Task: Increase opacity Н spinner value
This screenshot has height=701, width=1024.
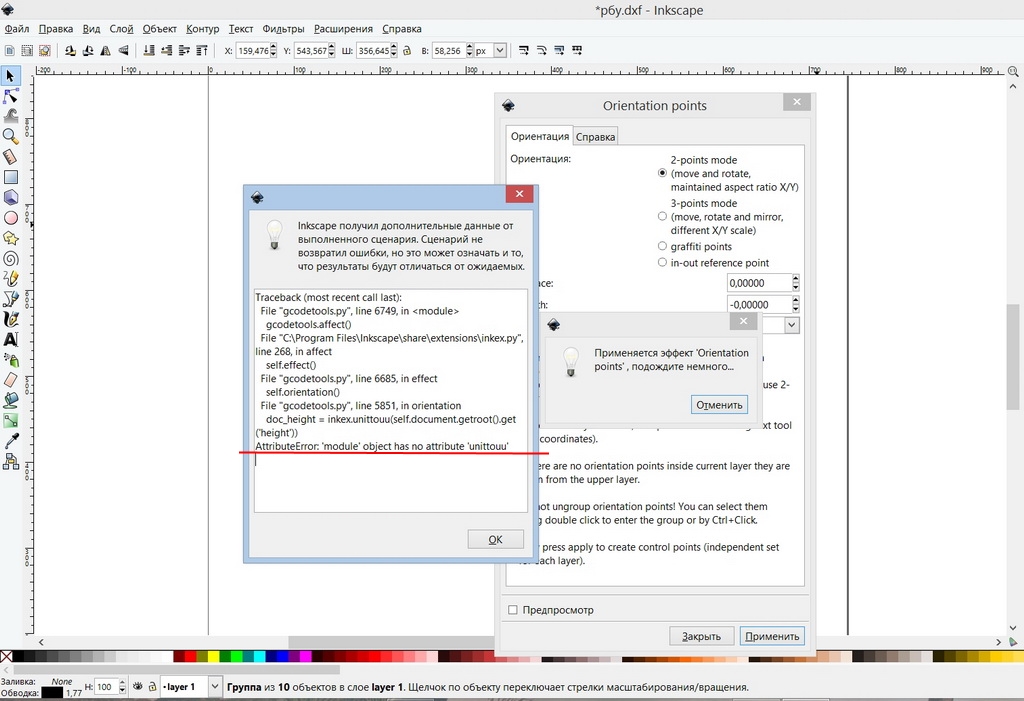Action: click(x=122, y=683)
